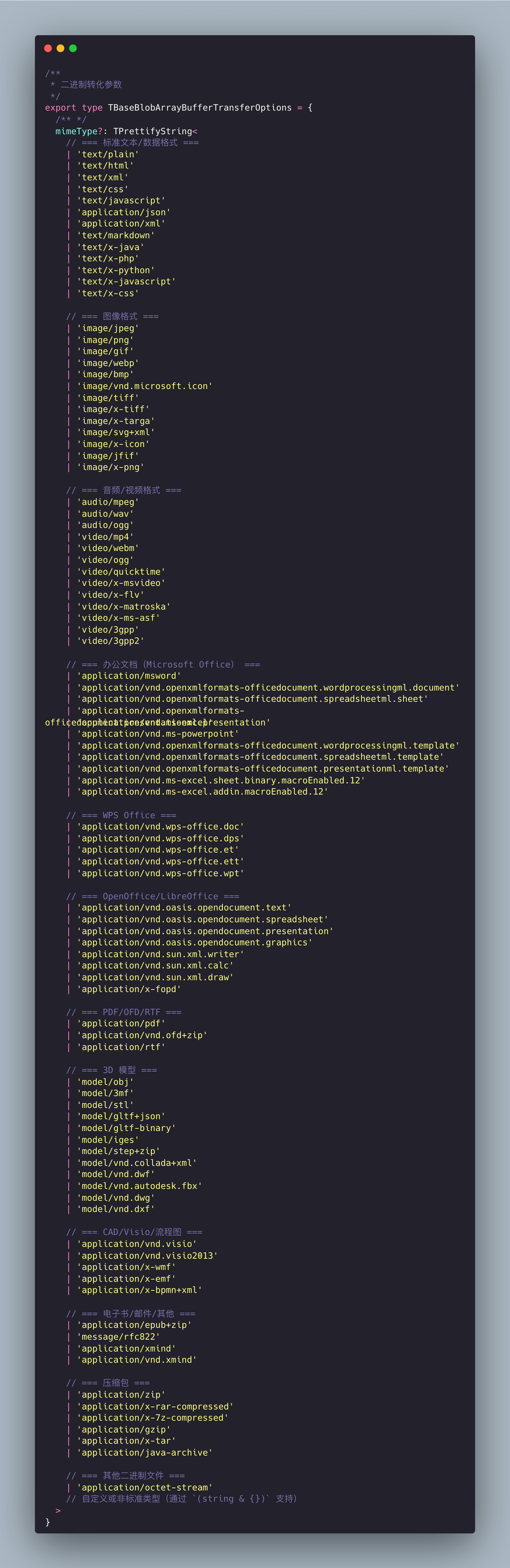Click the 'application/pdf' string
The width and height of the screenshot is (510, 1568).
(x=121, y=1023)
